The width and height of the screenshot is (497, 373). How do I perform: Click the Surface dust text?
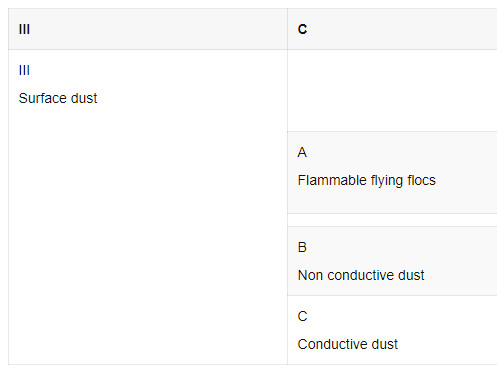[x=58, y=98]
